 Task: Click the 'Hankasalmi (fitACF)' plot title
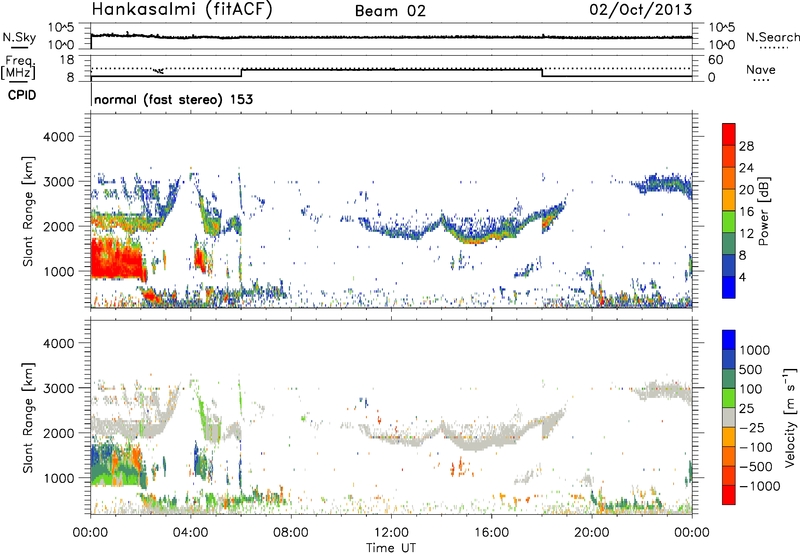[182, 10]
